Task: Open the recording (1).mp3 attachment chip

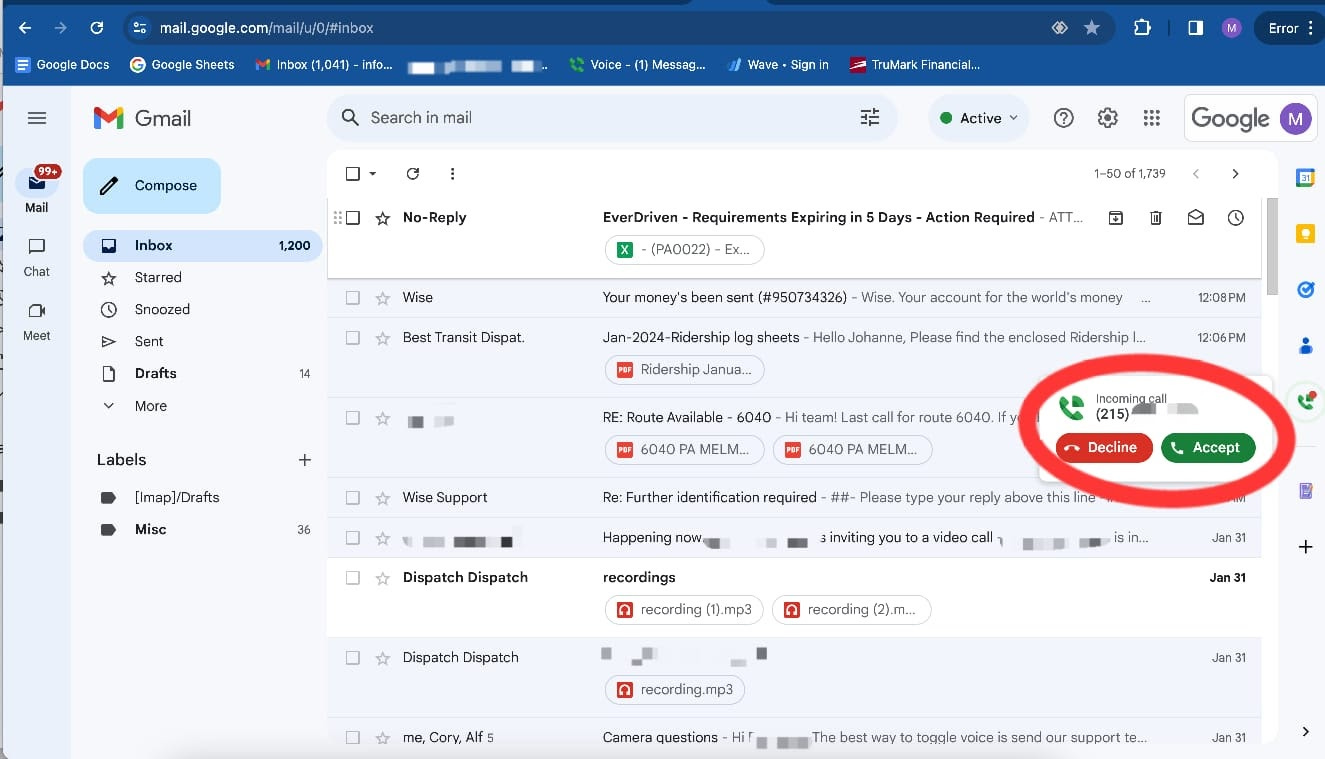Action: point(685,610)
